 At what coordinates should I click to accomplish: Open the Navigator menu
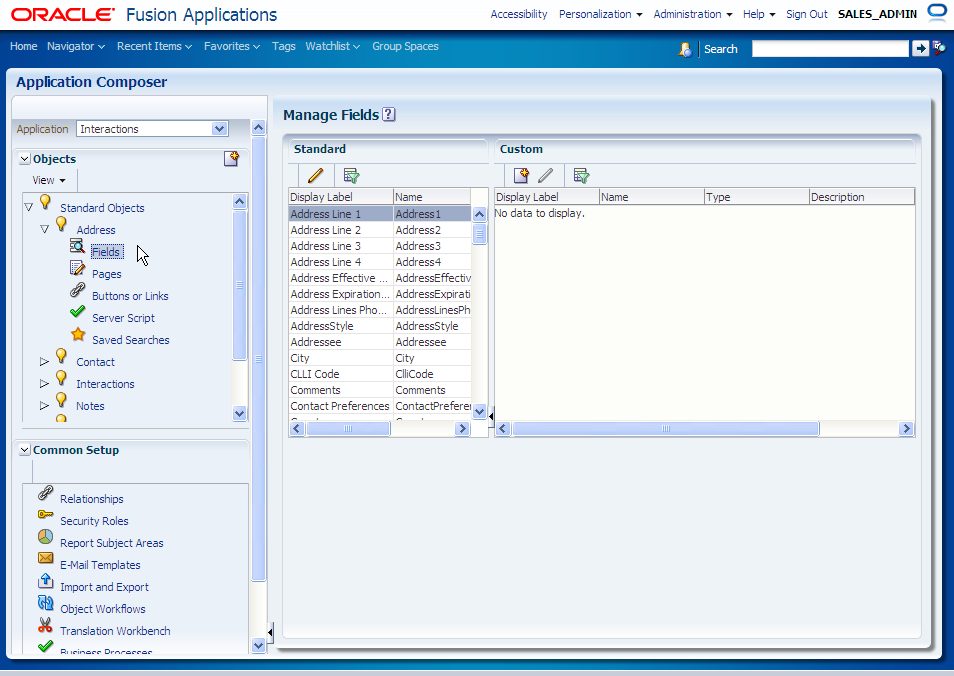click(x=76, y=46)
